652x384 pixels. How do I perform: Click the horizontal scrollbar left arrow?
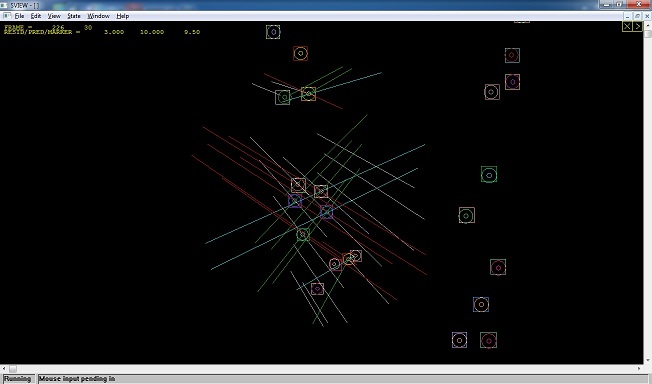[x=3, y=369]
